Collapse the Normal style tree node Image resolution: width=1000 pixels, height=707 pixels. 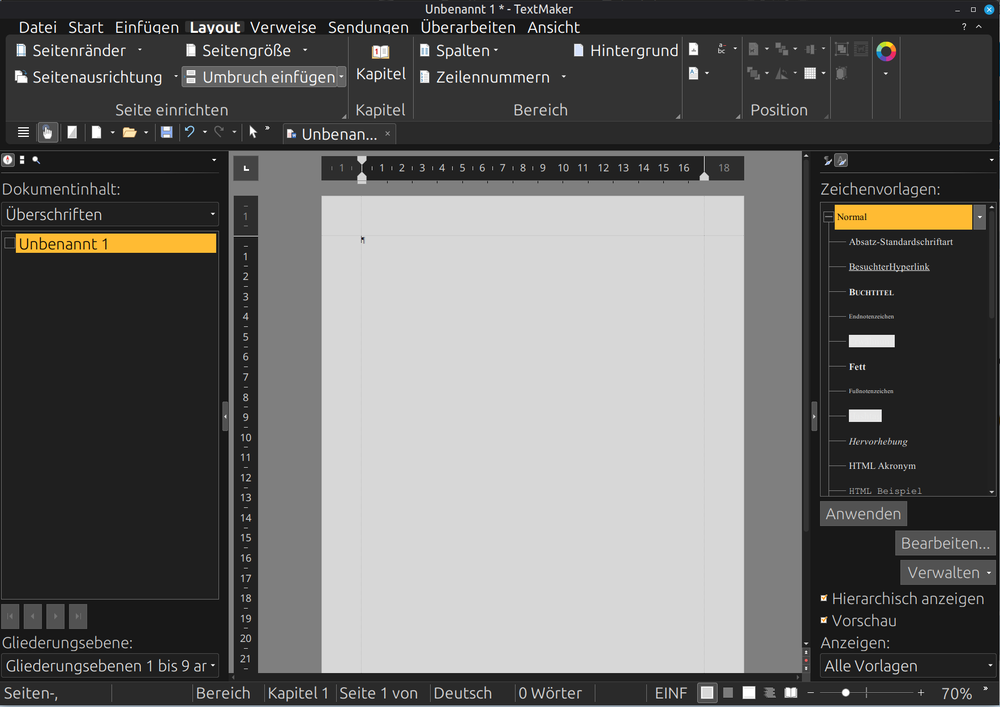(828, 217)
